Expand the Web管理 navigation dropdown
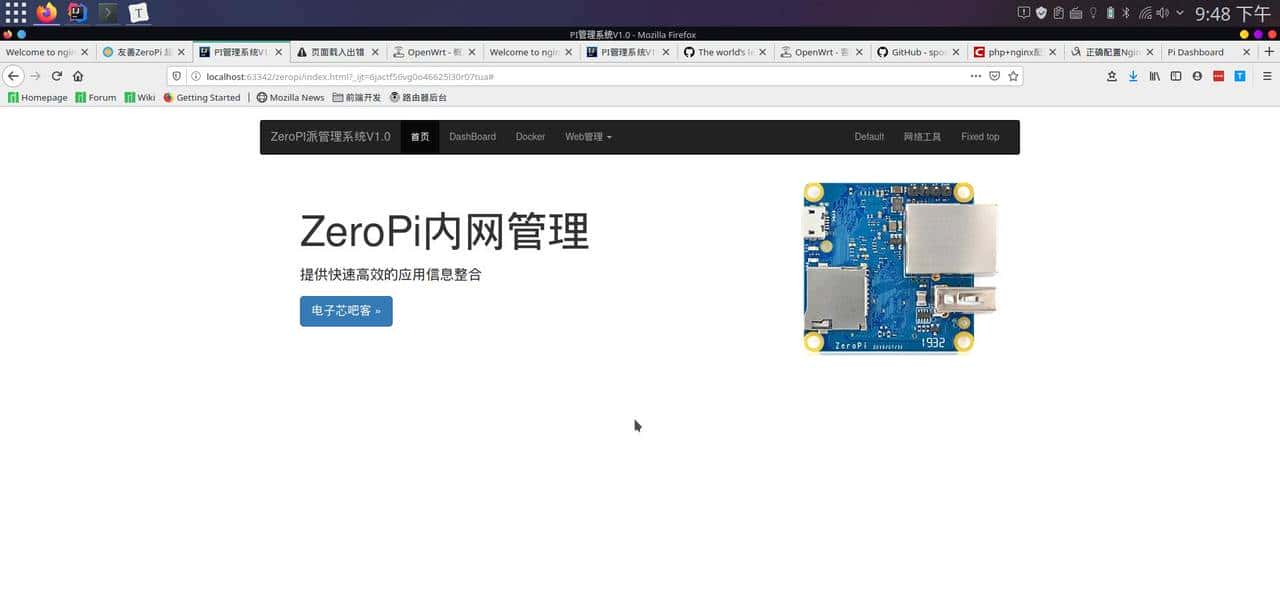This screenshot has width=1280, height=612. coord(587,137)
